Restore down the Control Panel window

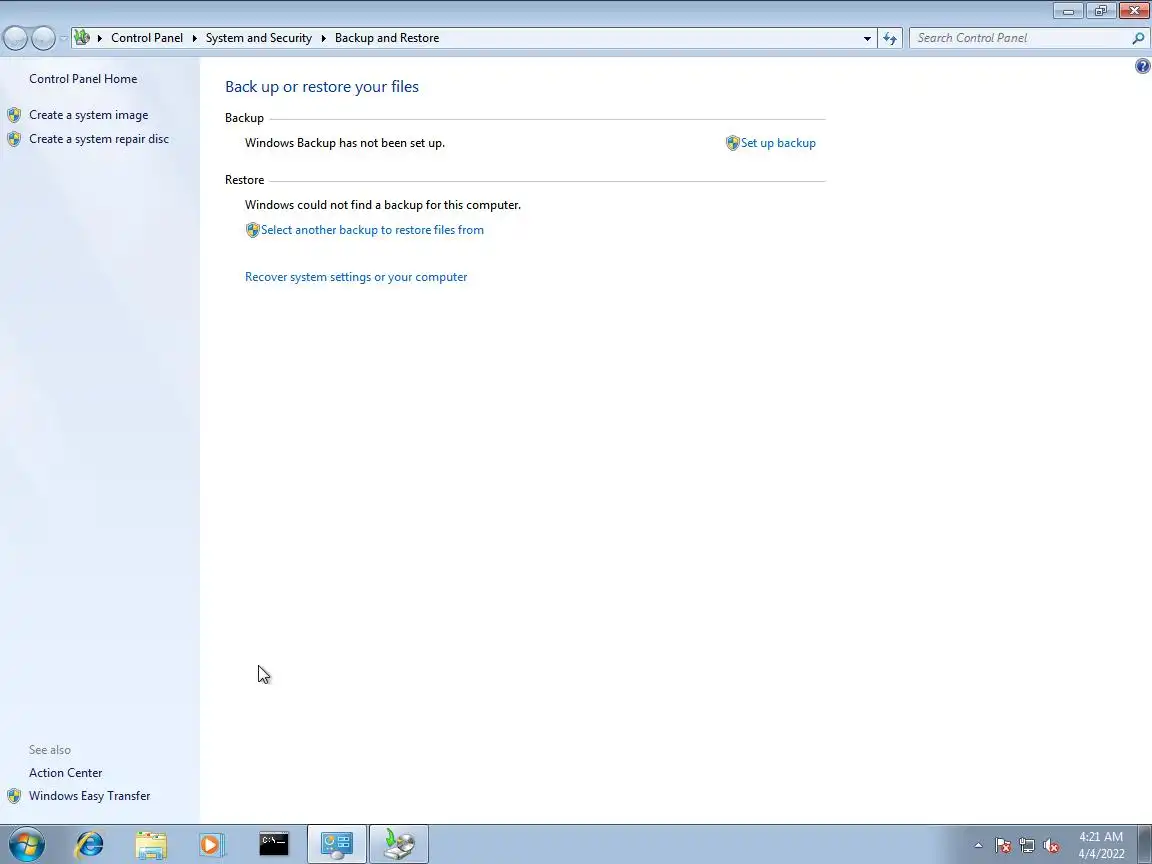[x=1101, y=10]
